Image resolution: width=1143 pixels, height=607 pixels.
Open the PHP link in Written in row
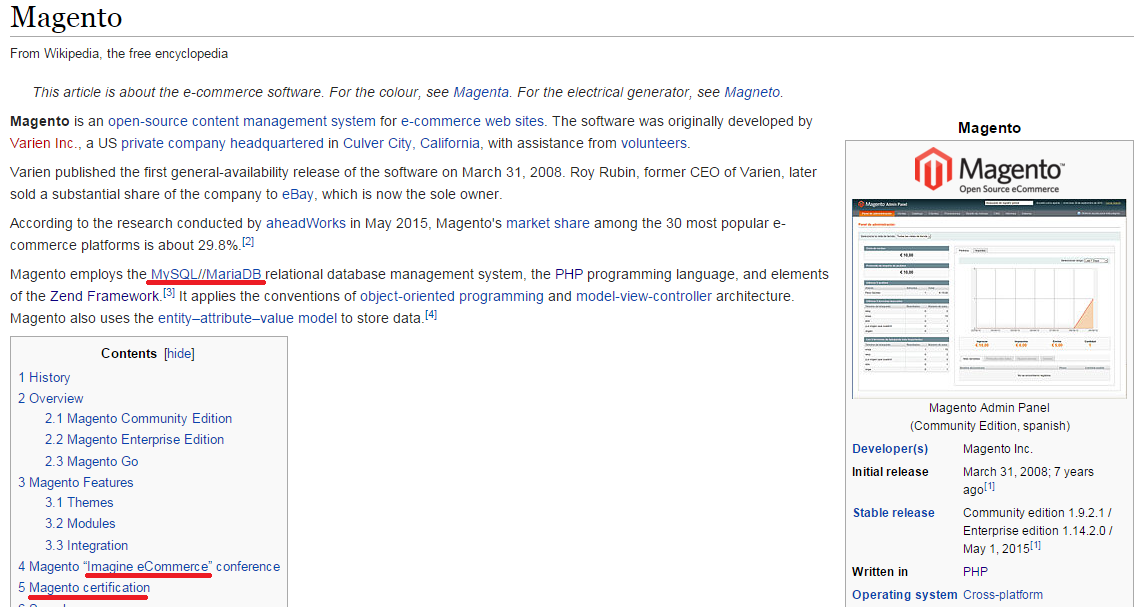975,572
